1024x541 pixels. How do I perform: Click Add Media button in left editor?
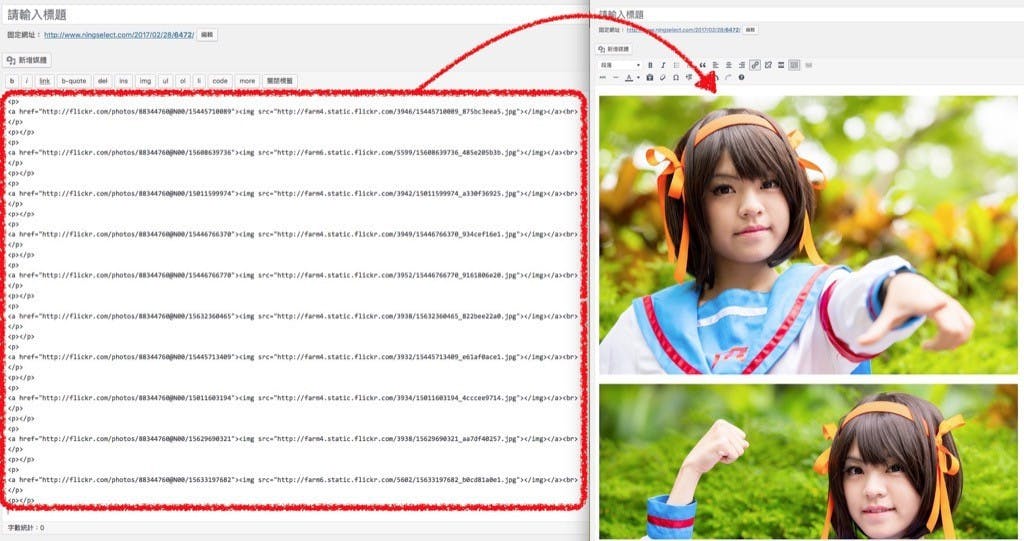[27, 60]
